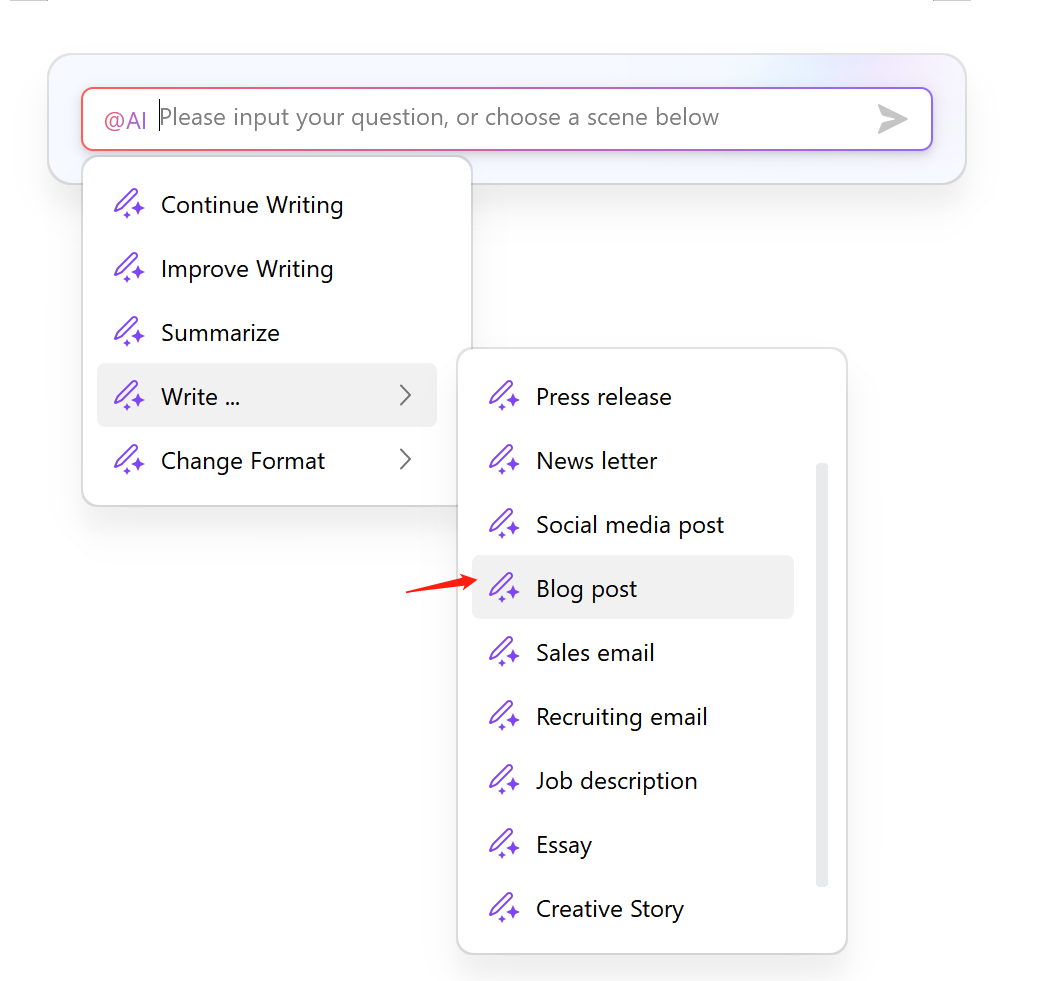
Task: Click the send arrow icon
Action: (x=891, y=119)
